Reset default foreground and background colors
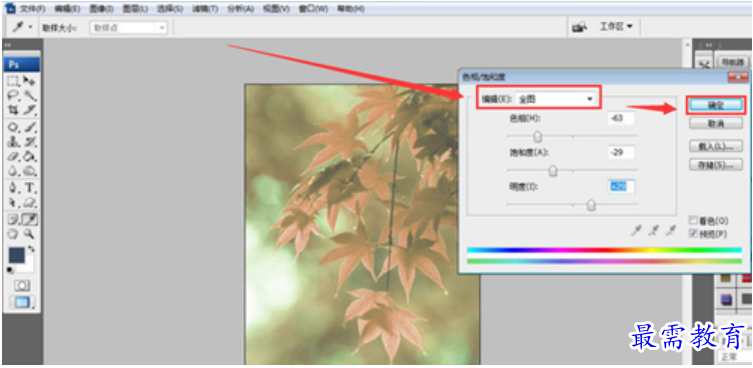753x368 pixels. tap(10, 270)
